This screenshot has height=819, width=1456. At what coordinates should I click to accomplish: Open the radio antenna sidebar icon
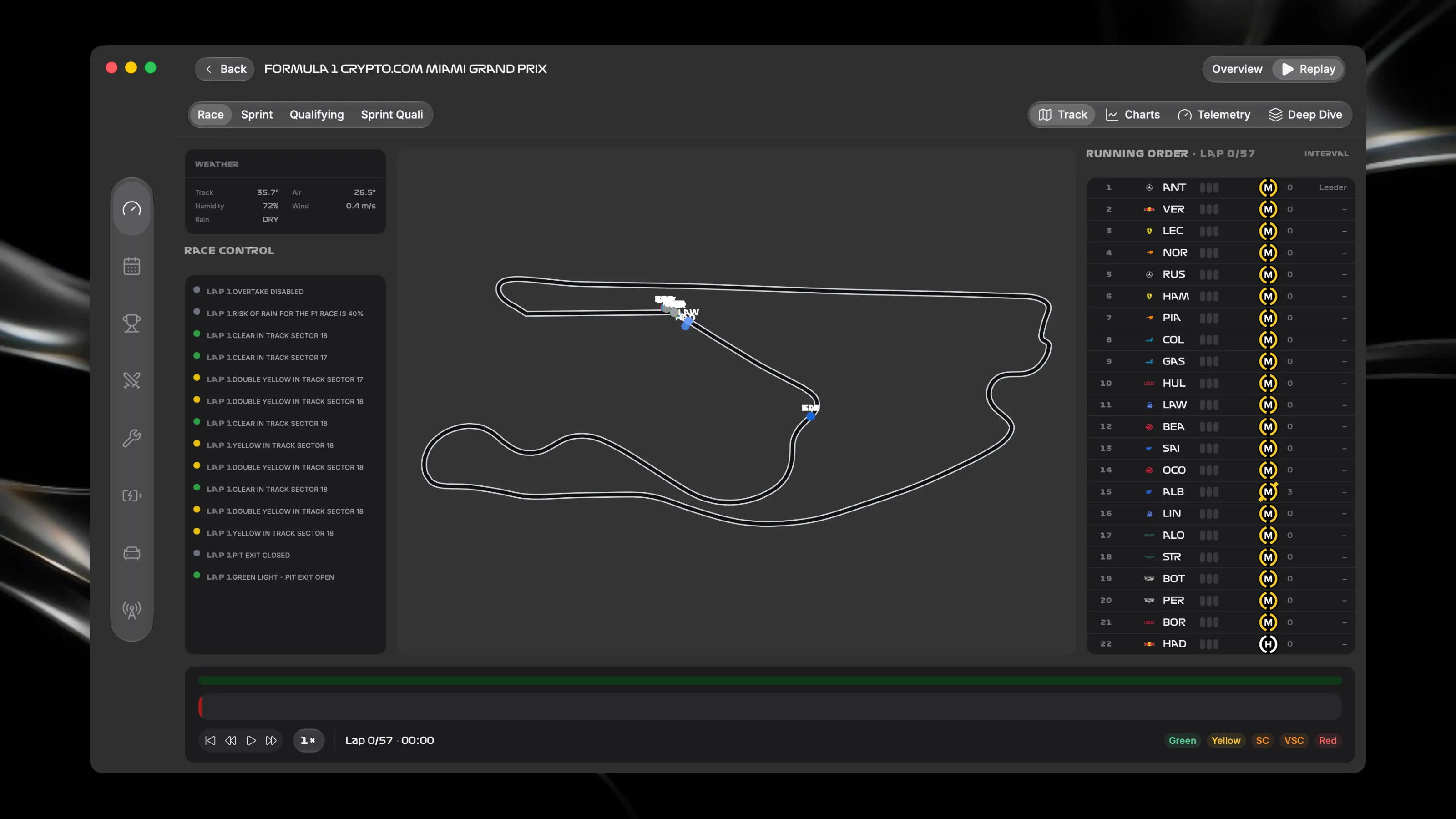131,610
